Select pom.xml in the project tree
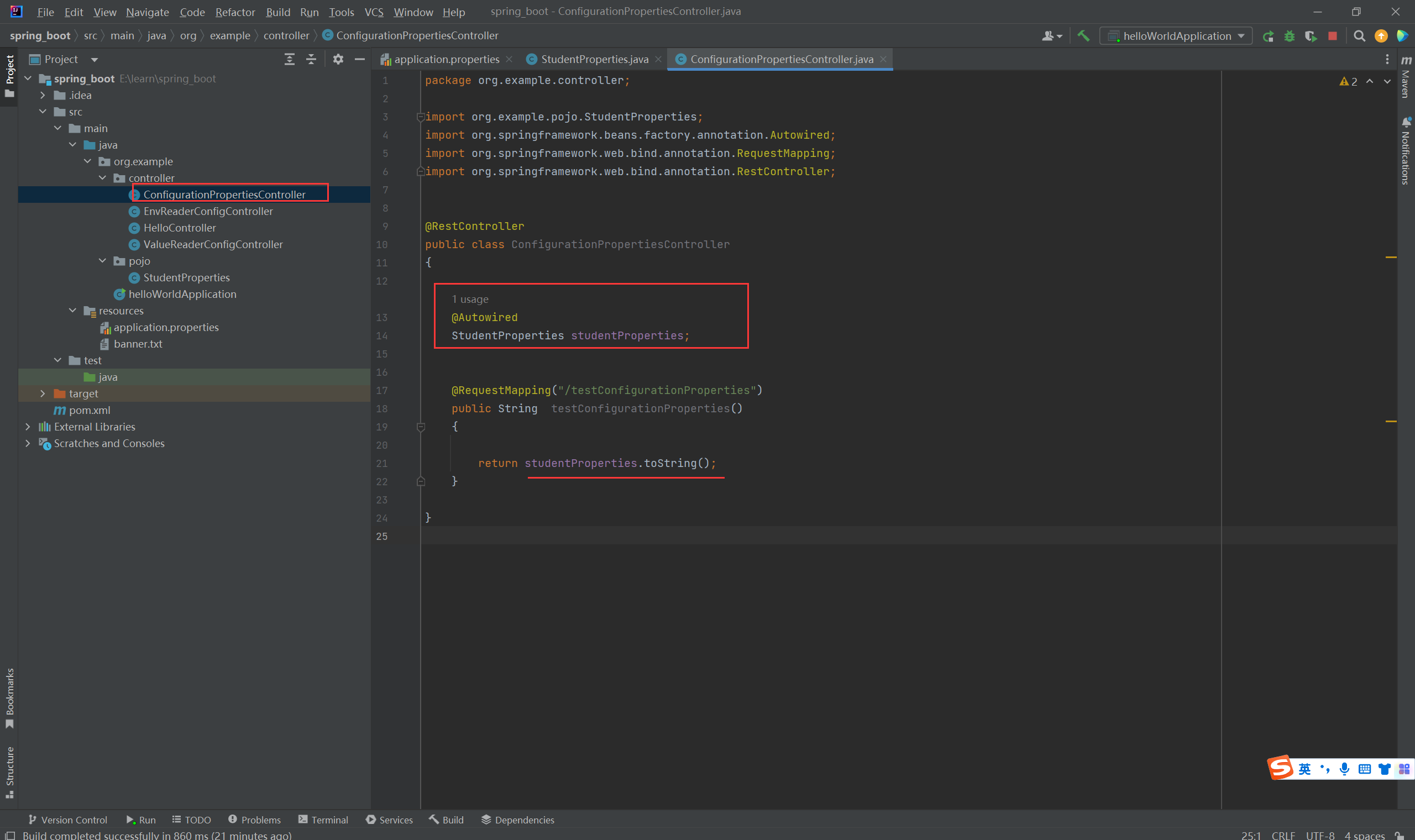 90,410
